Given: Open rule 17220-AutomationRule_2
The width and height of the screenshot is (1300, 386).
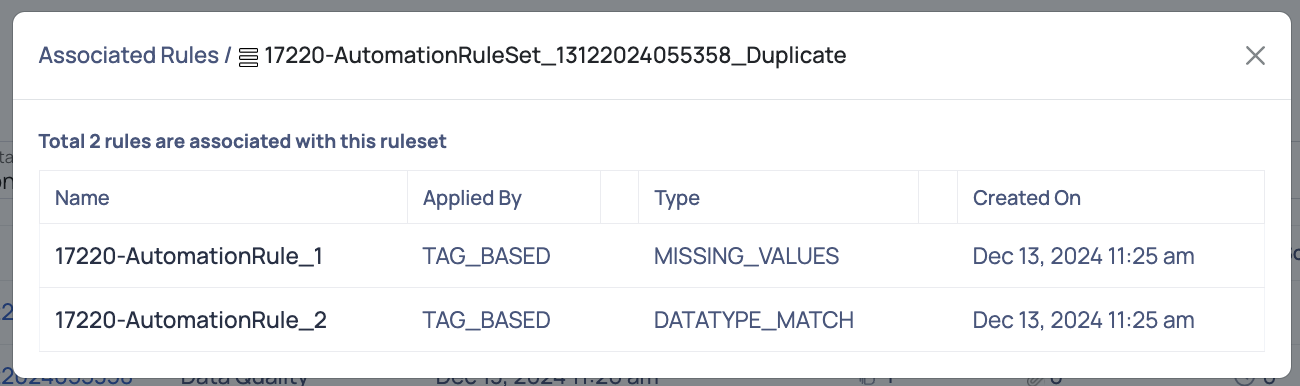Looking at the screenshot, I should point(191,320).
